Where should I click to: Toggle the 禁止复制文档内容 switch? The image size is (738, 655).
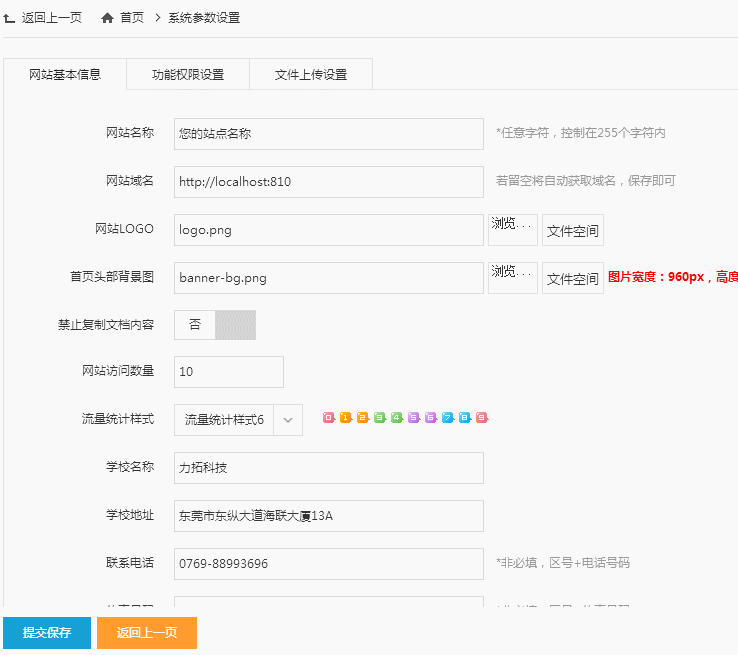[215, 325]
